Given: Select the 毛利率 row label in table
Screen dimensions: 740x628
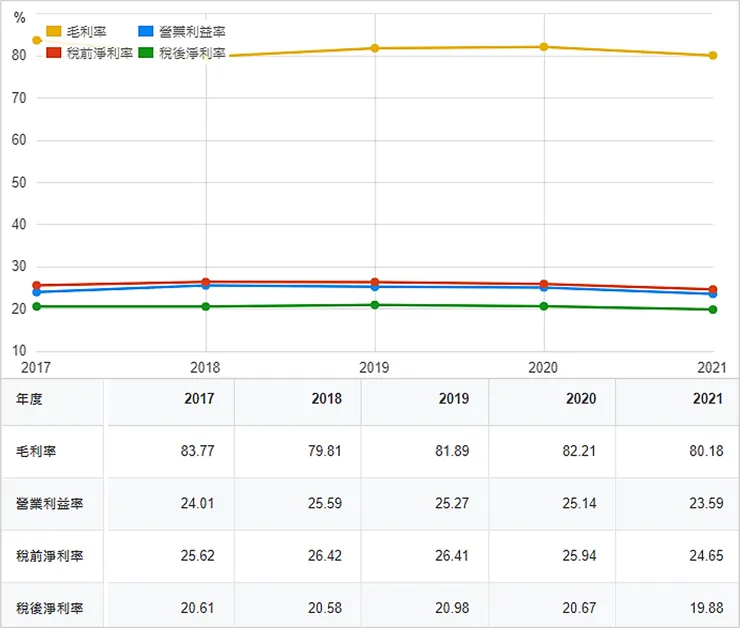Looking at the screenshot, I should 36,452.
